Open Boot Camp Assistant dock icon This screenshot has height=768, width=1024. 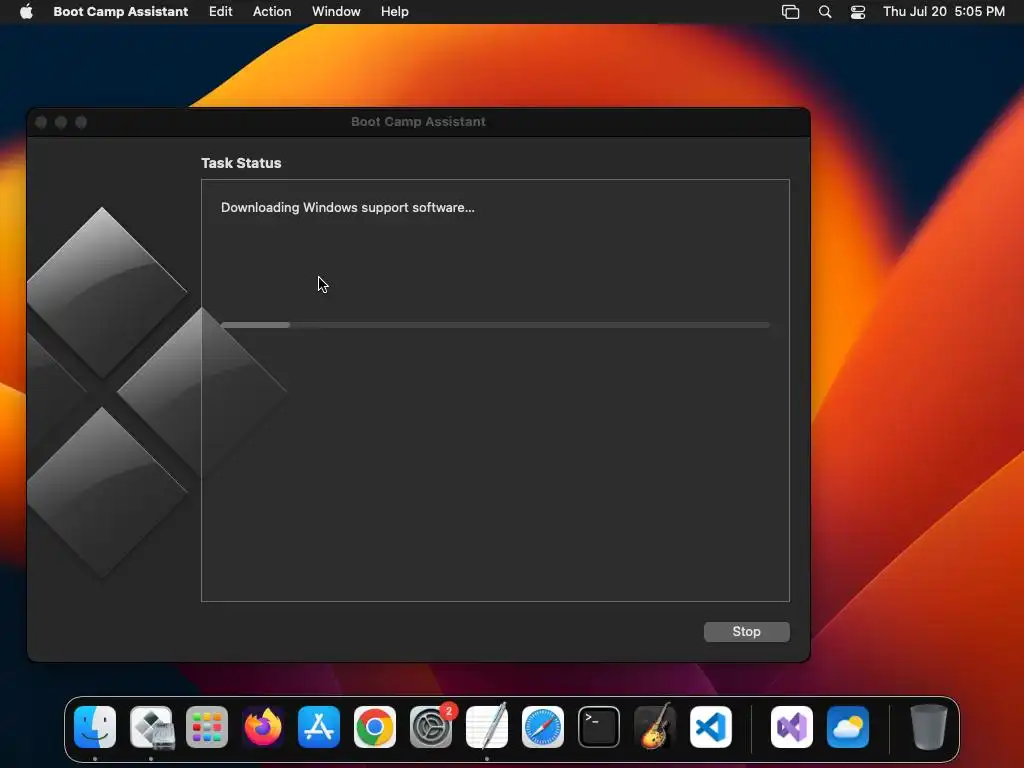click(151, 727)
